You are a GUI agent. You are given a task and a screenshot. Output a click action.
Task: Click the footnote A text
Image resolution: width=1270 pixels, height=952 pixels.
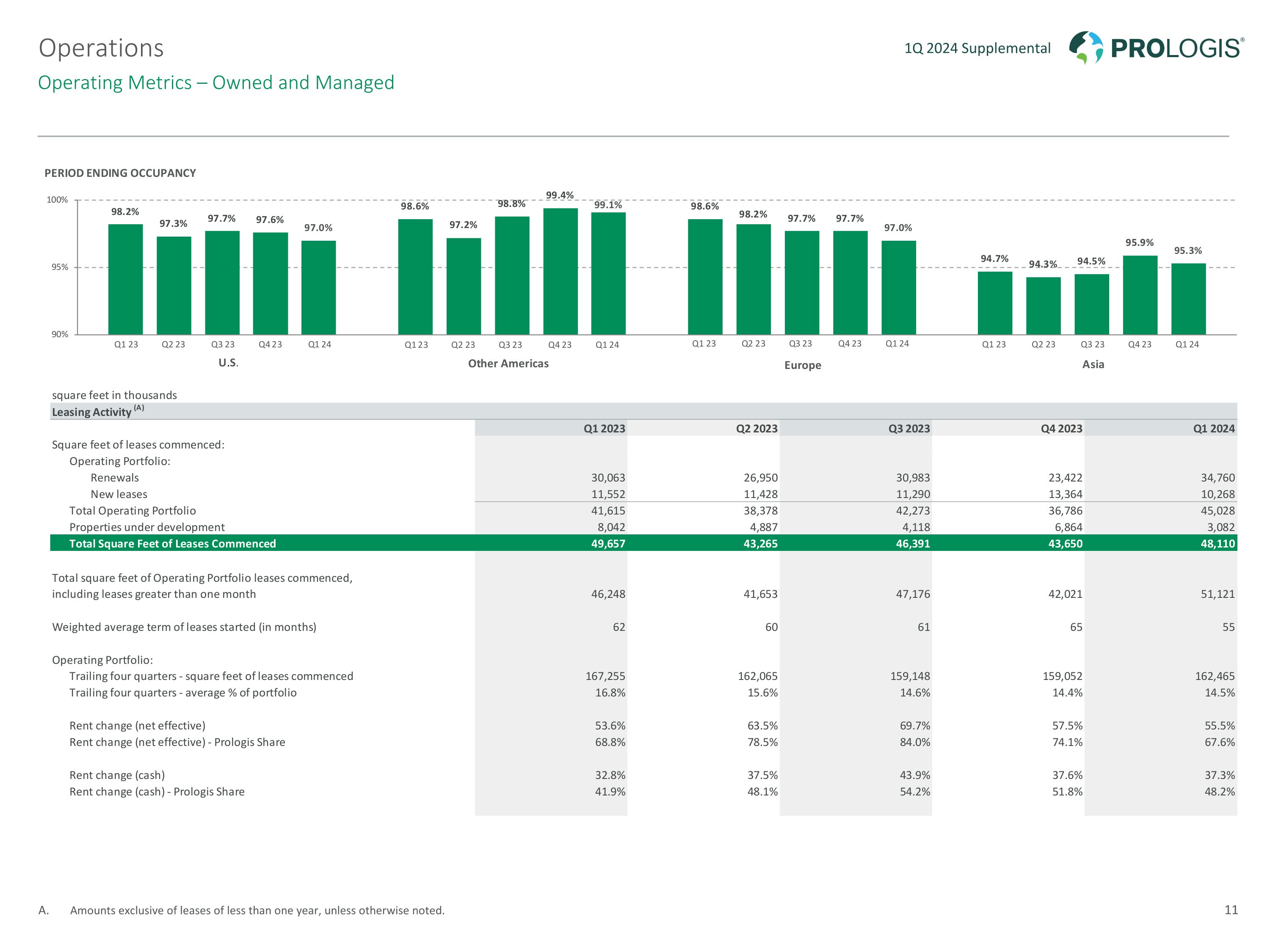[x=257, y=910]
